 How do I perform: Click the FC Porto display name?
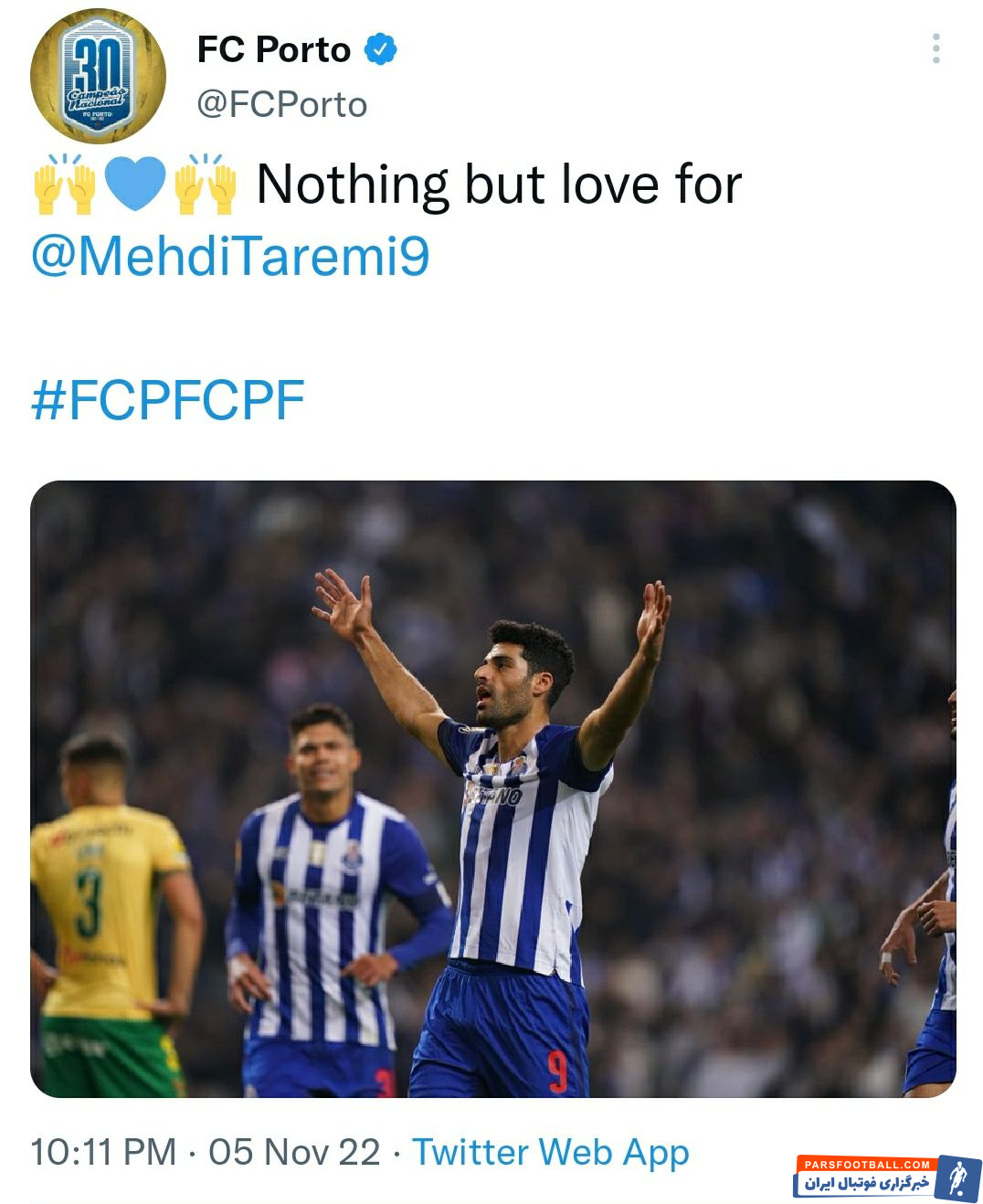(x=274, y=49)
